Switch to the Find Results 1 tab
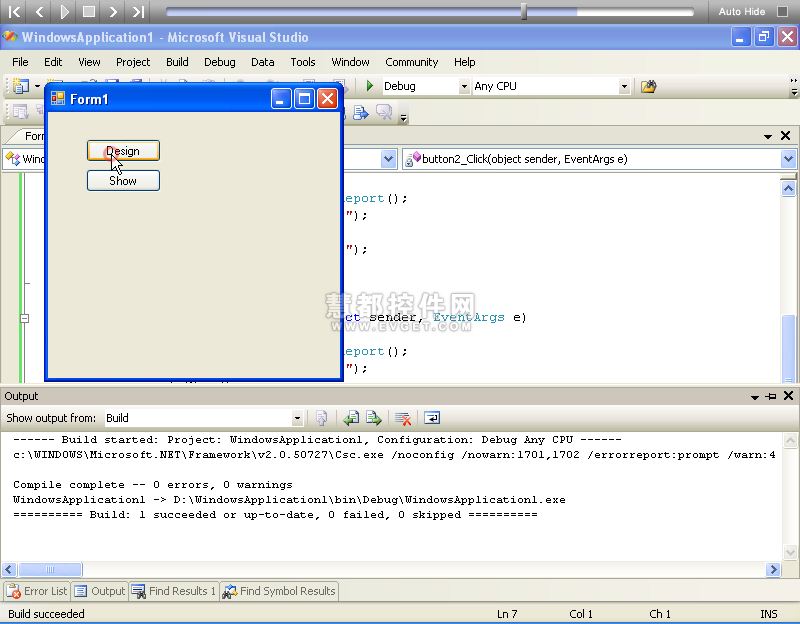Screen dimensions: 800x624 [174, 591]
